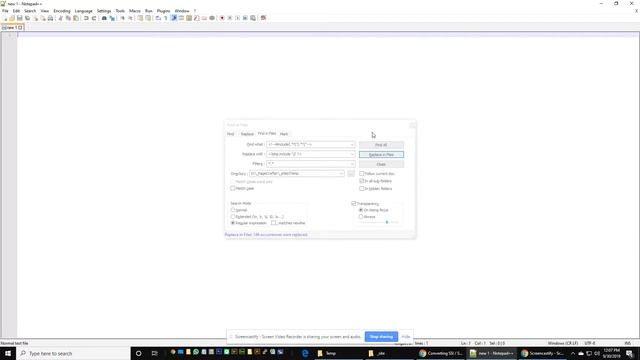Click the Replace in Files button

[x=381, y=155]
